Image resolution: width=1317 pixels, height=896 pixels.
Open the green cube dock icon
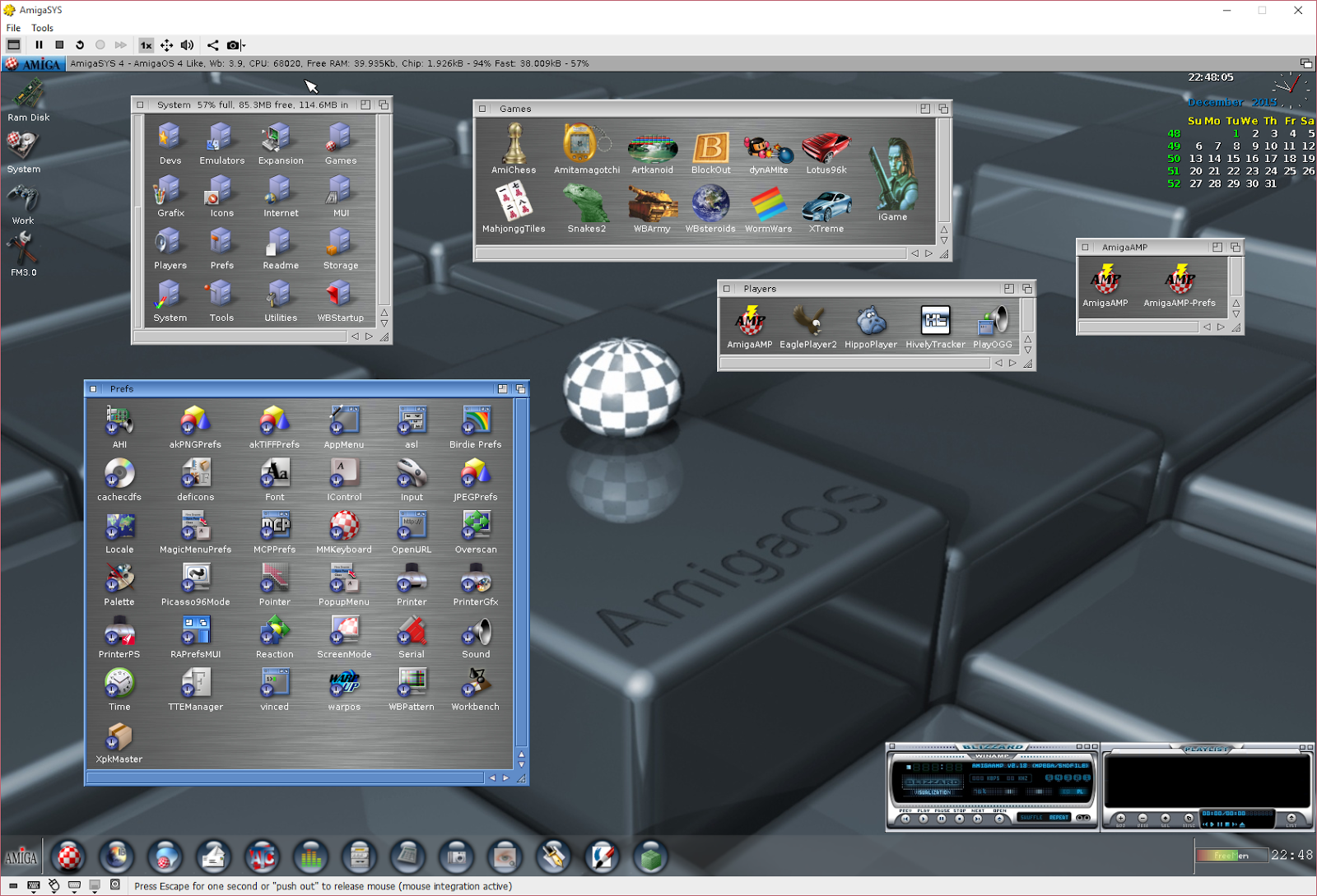click(651, 857)
